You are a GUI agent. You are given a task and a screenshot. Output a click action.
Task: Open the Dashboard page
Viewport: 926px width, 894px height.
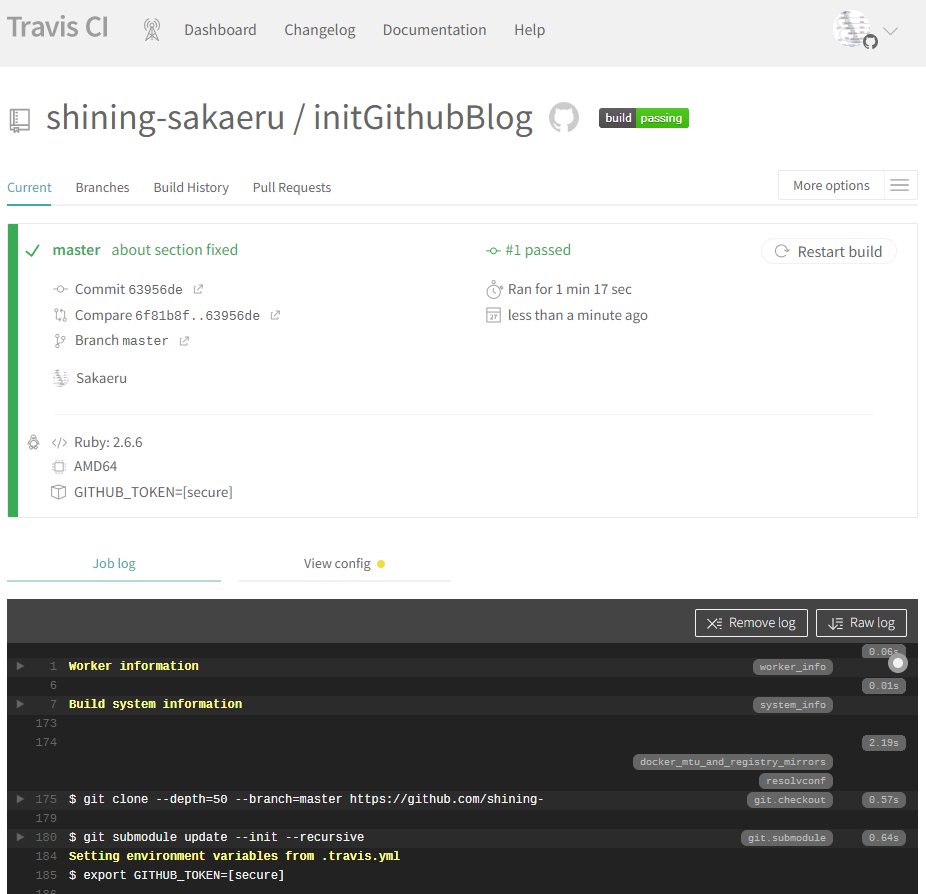point(220,30)
